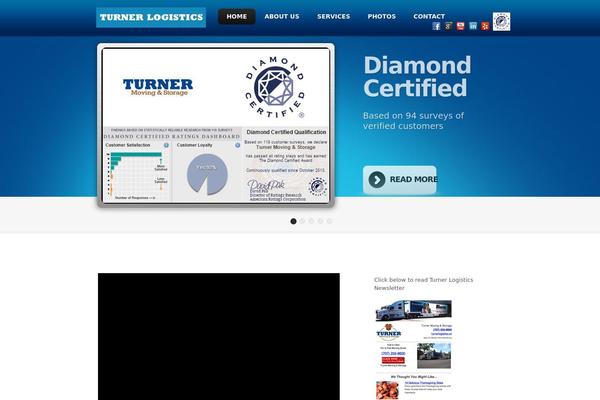Click 'Click below to read Turner Logistics Newsletter'
This screenshot has width=600, height=400.
click(x=424, y=284)
